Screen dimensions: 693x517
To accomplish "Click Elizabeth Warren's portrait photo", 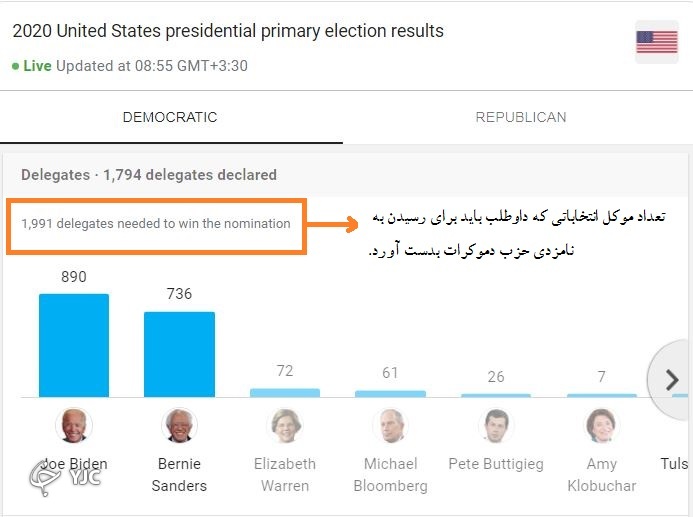I will coord(285,425).
